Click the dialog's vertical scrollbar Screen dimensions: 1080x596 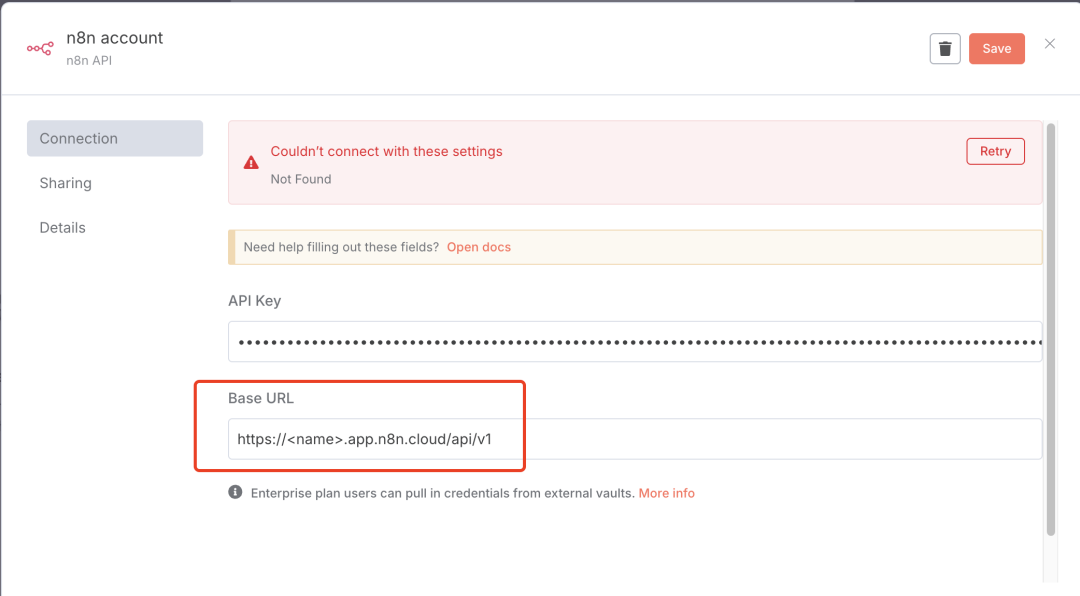click(1050, 330)
